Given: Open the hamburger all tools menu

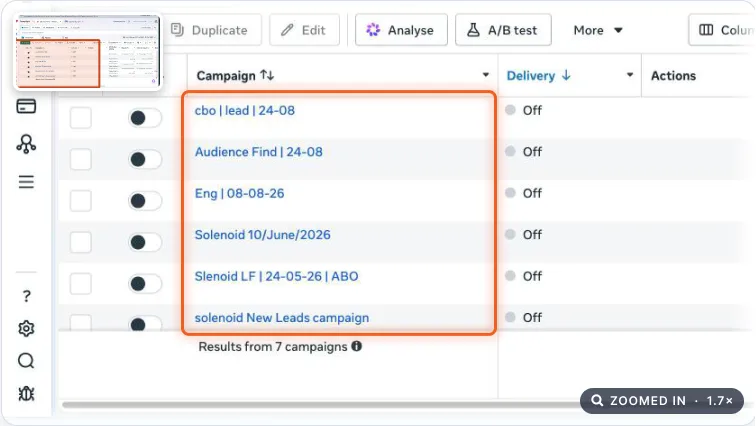Looking at the screenshot, I should point(26,182).
